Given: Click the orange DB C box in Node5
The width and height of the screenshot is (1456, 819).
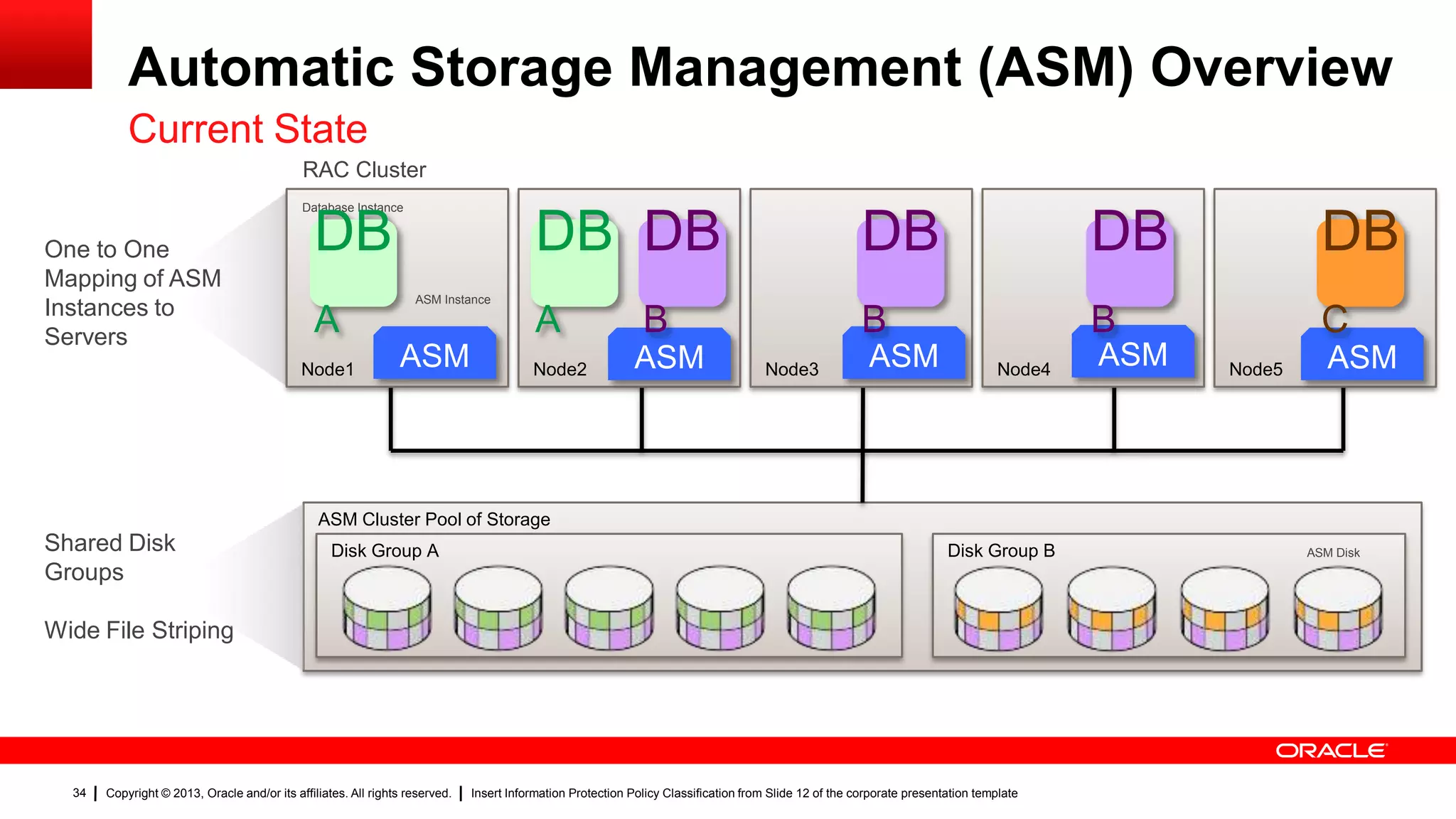Looking at the screenshot, I should [x=1361, y=262].
